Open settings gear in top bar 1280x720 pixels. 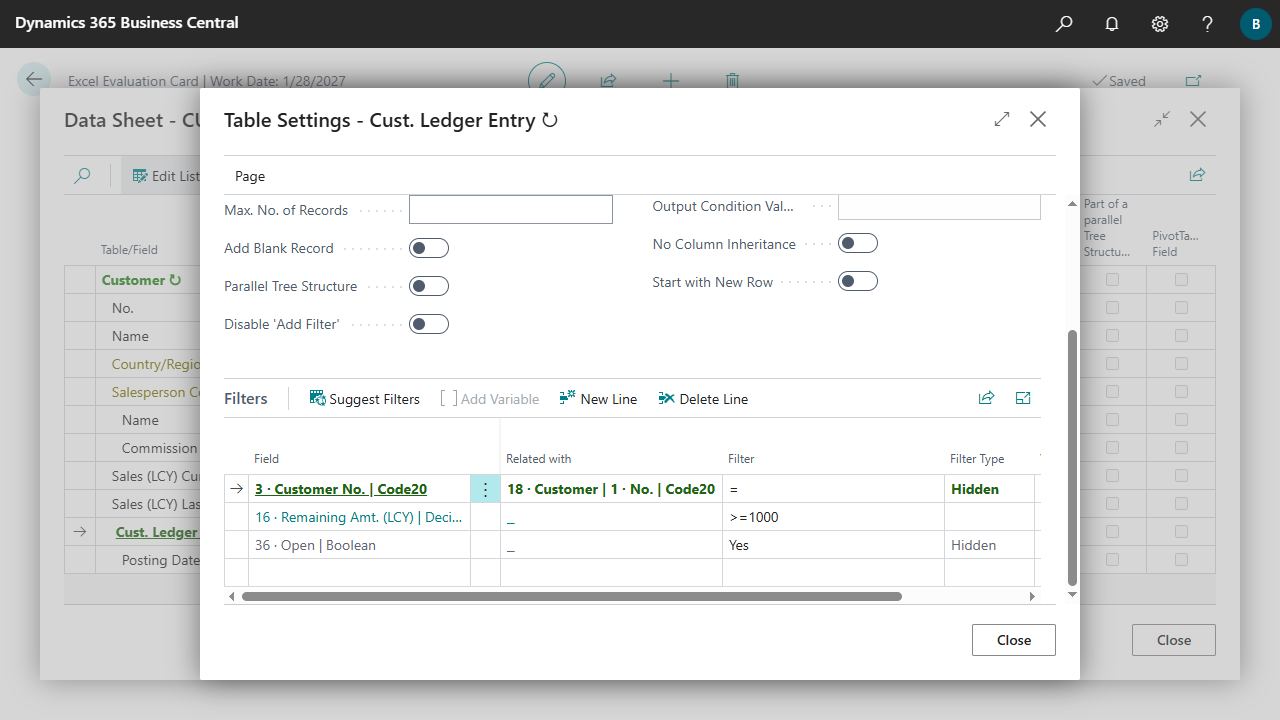point(1160,24)
